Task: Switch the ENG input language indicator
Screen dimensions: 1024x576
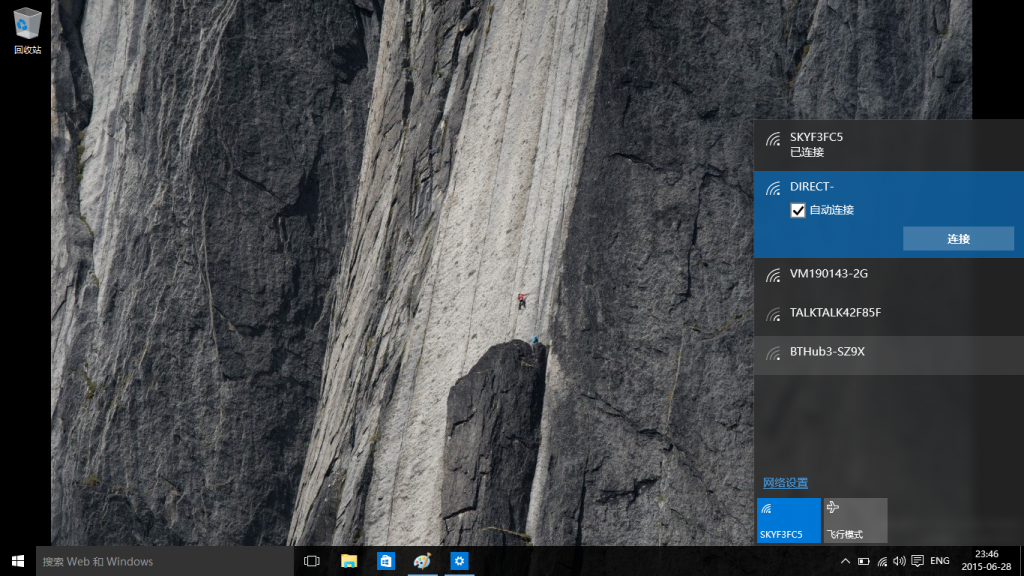Action: pyautogui.click(x=940, y=561)
